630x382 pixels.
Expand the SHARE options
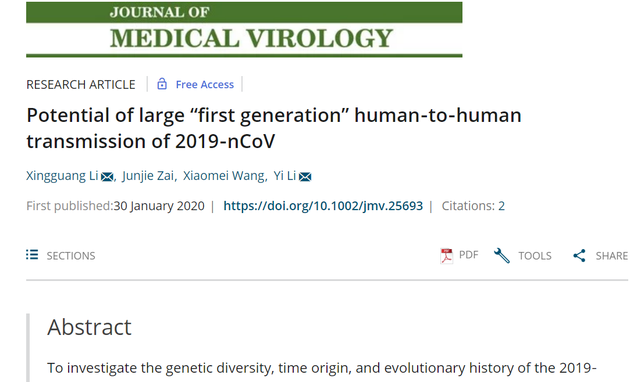pyautogui.click(x=612, y=256)
